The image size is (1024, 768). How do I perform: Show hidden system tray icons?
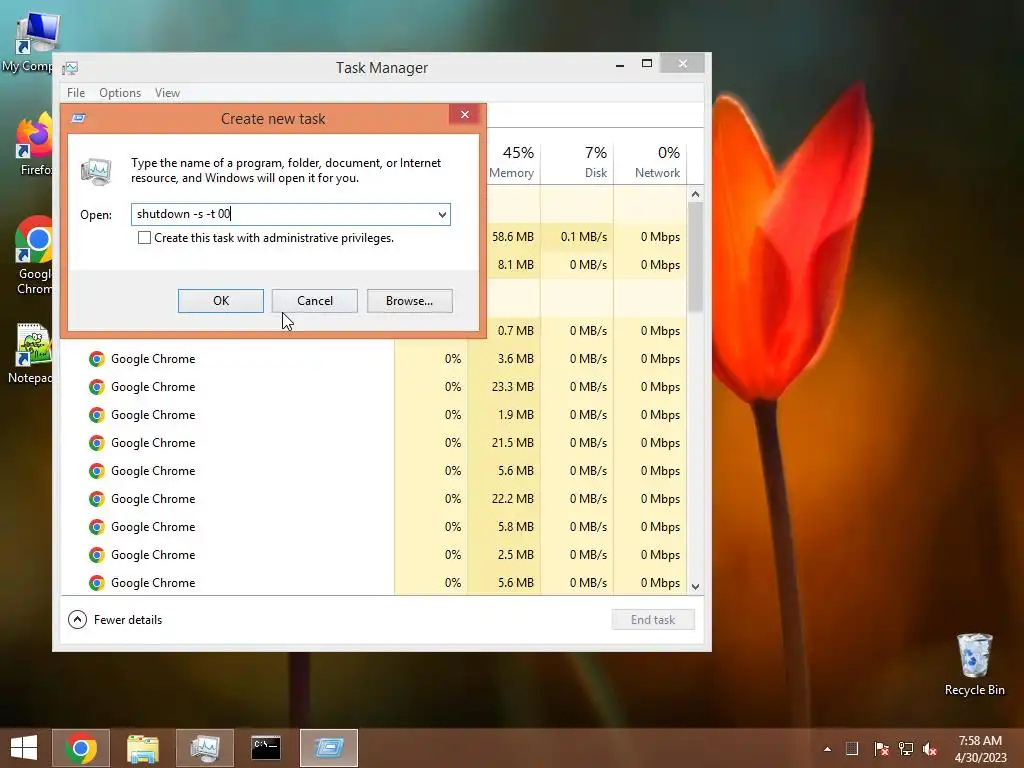pos(827,749)
